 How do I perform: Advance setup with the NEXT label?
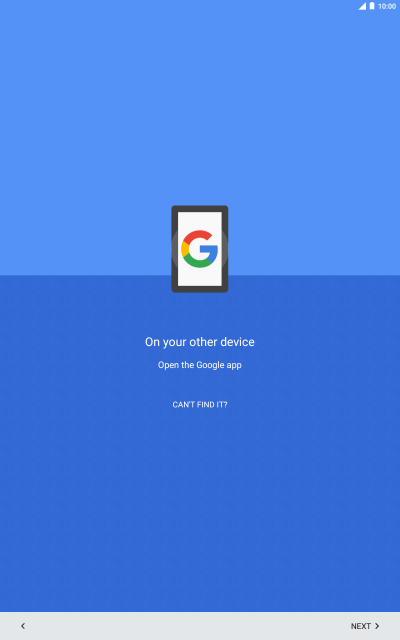pos(360,626)
